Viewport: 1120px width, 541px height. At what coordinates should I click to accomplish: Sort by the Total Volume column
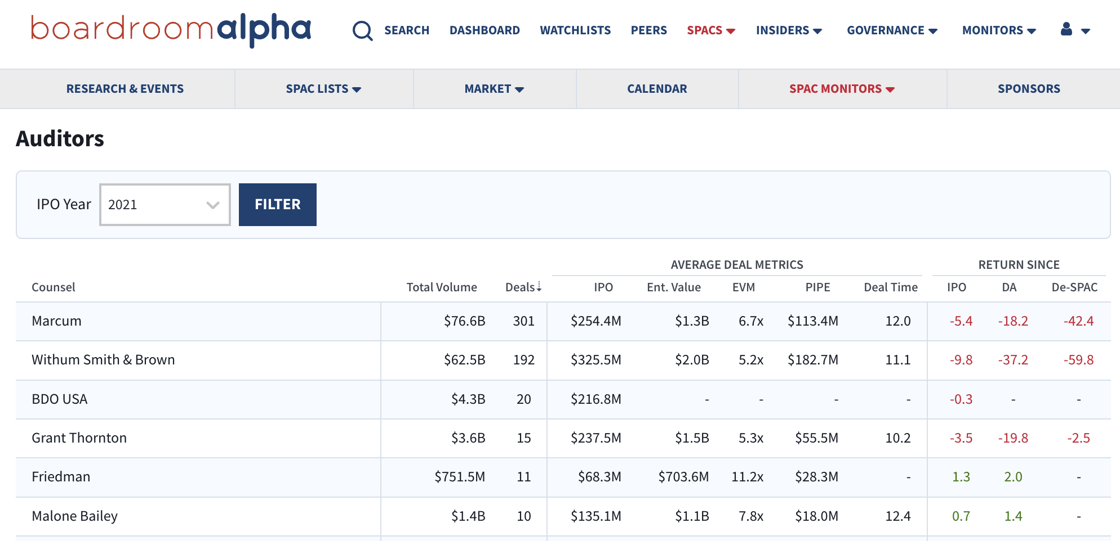(441, 287)
